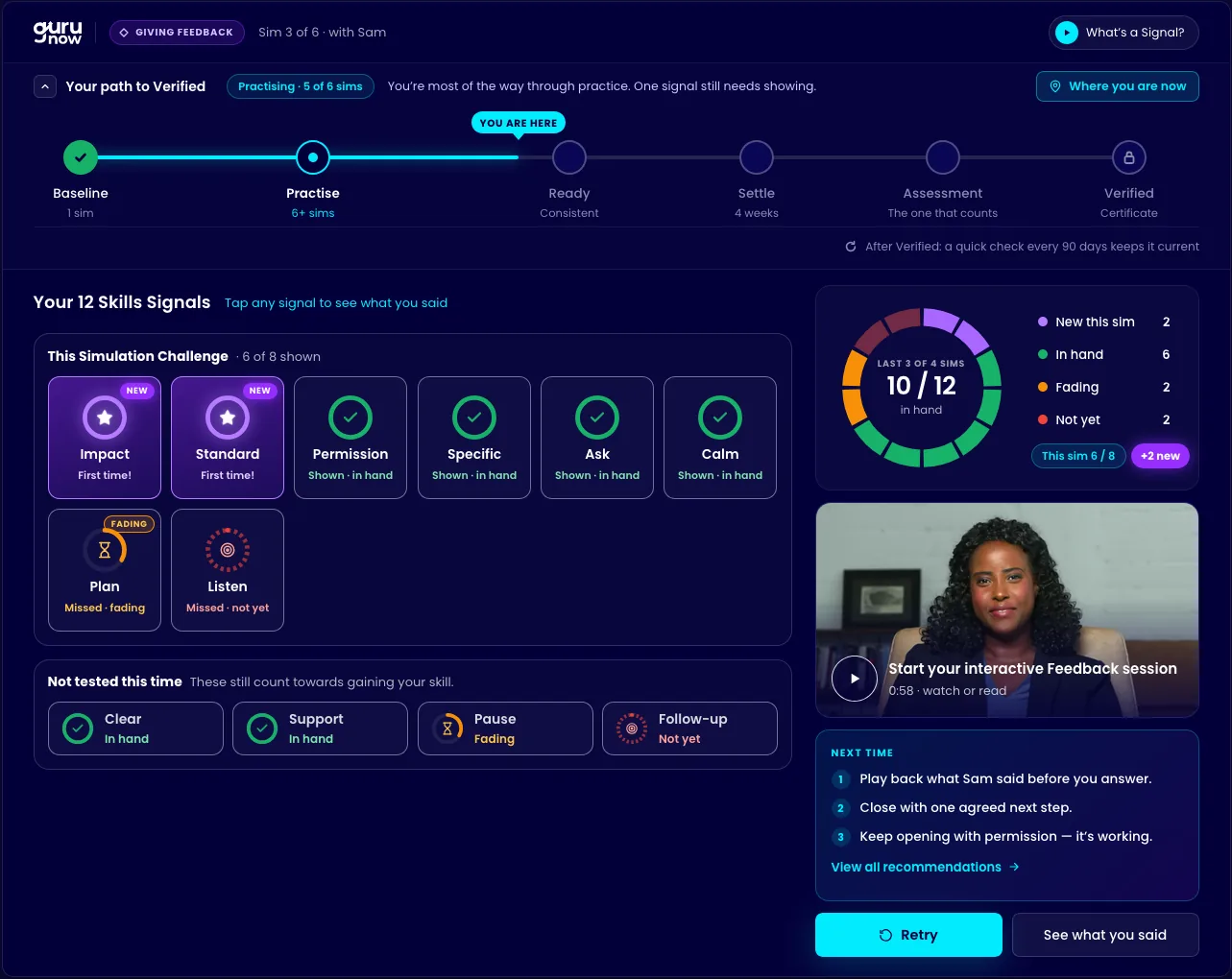
Task: Click the Giving Feedback tag
Action: pos(177,33)
